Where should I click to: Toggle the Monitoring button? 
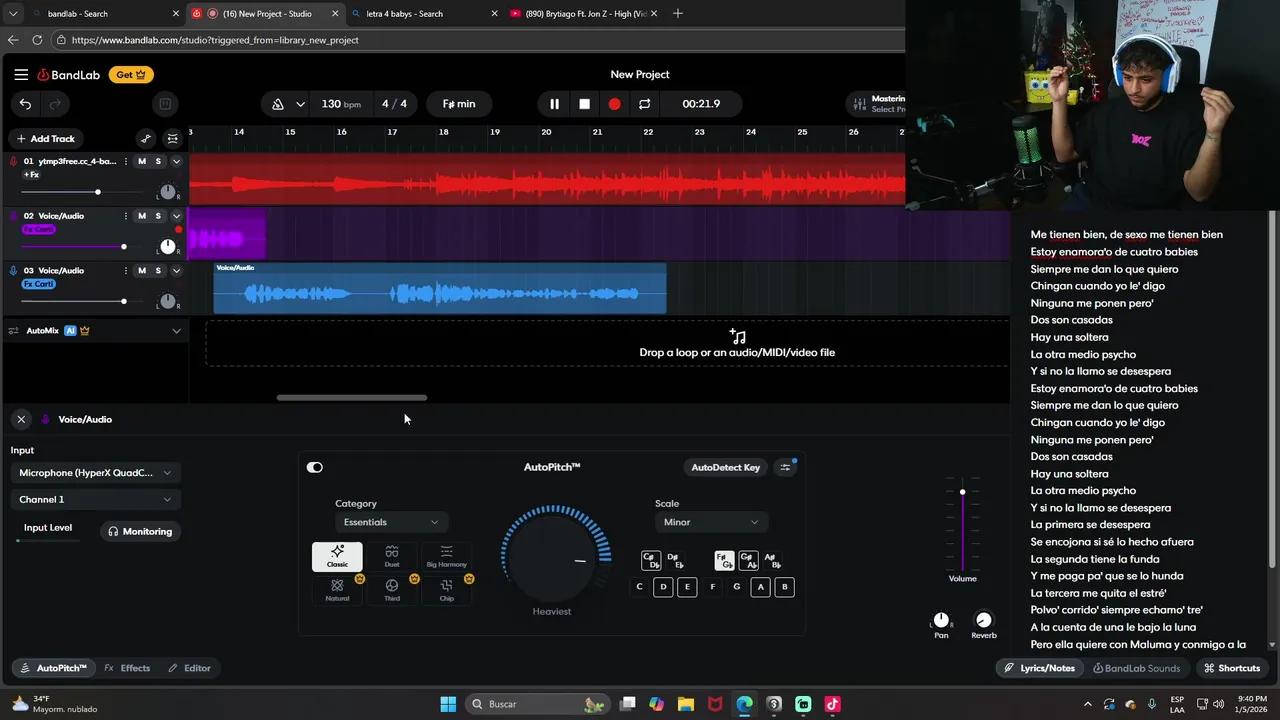pos(140,531)
